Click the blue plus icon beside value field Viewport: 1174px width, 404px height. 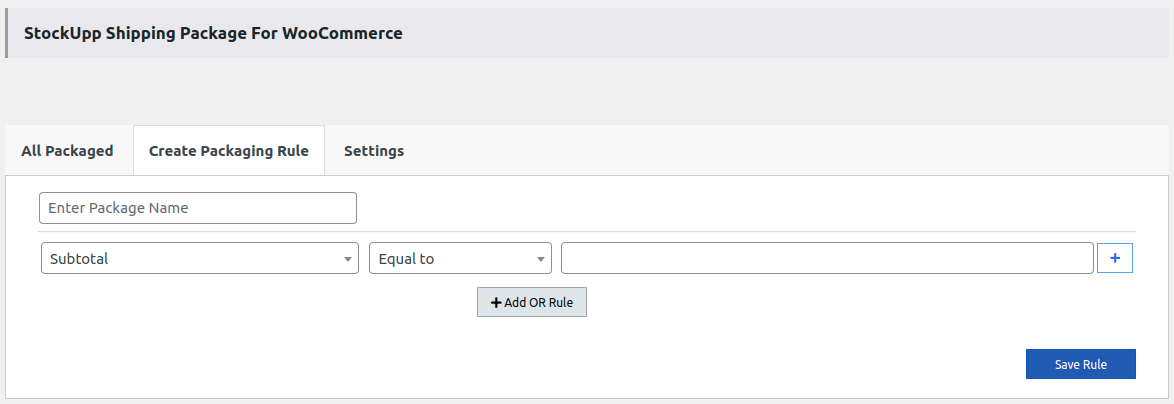click(x=1115, y=258)
